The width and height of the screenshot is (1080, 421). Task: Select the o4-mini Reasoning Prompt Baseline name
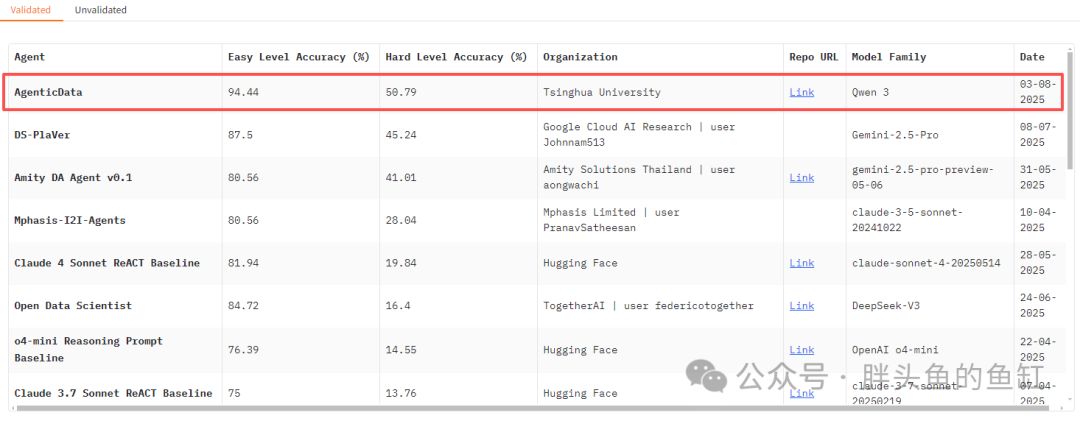[x=88, y=349]
